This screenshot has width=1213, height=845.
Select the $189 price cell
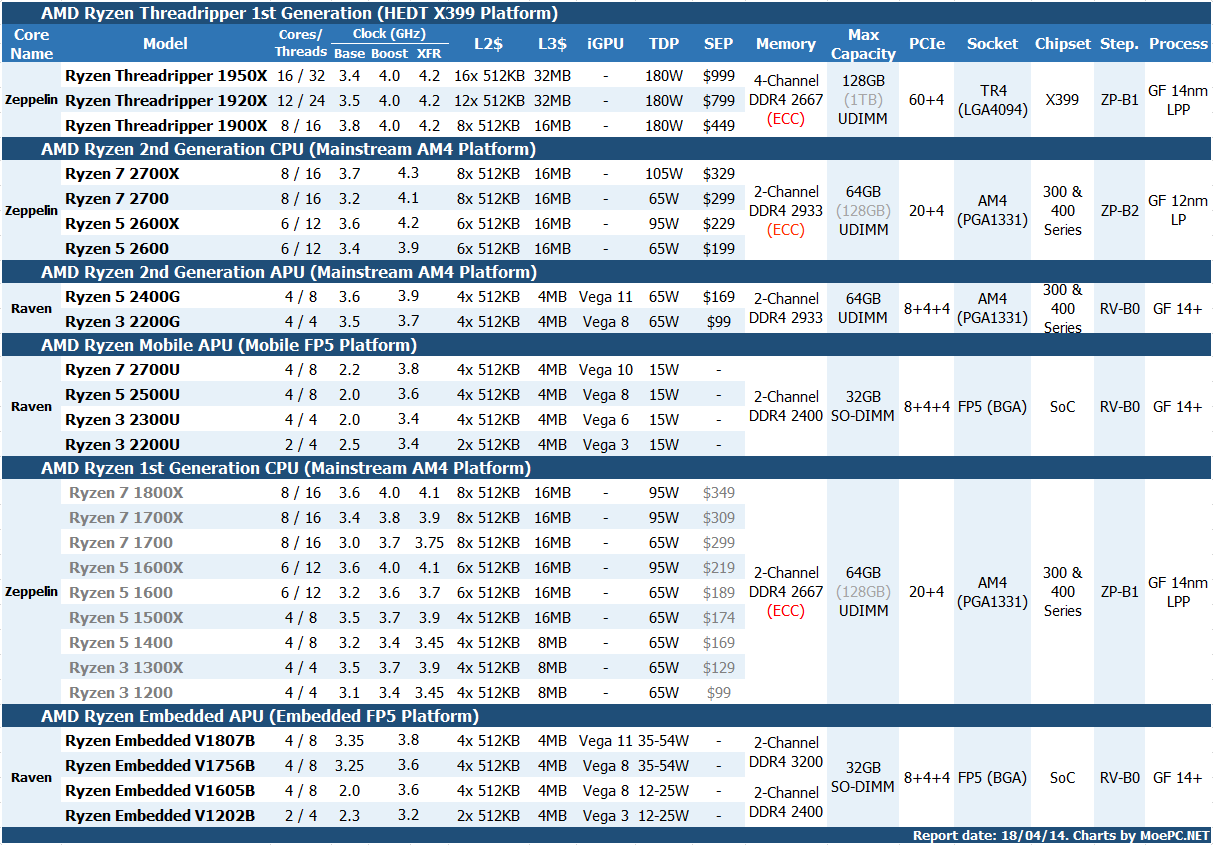[718, 593]
